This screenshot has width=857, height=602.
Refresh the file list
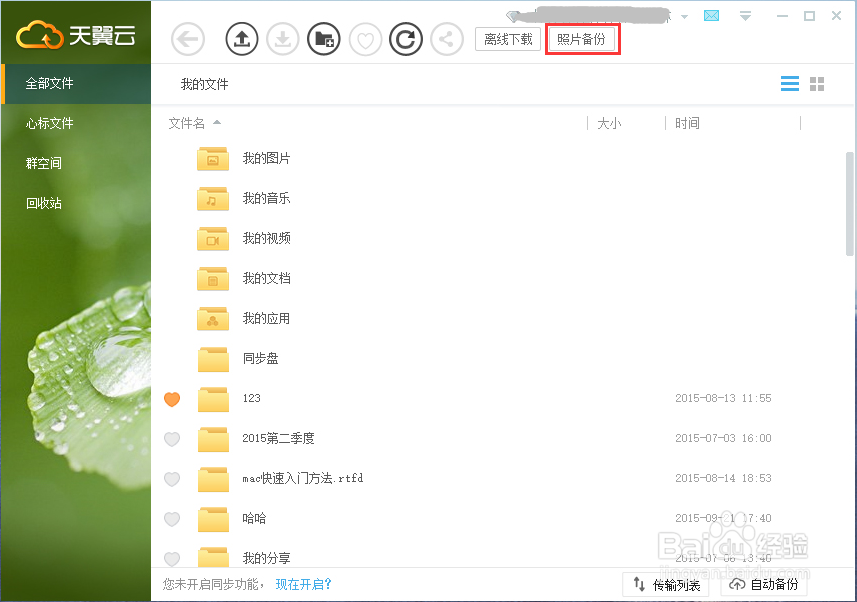[x=406, y=39]
